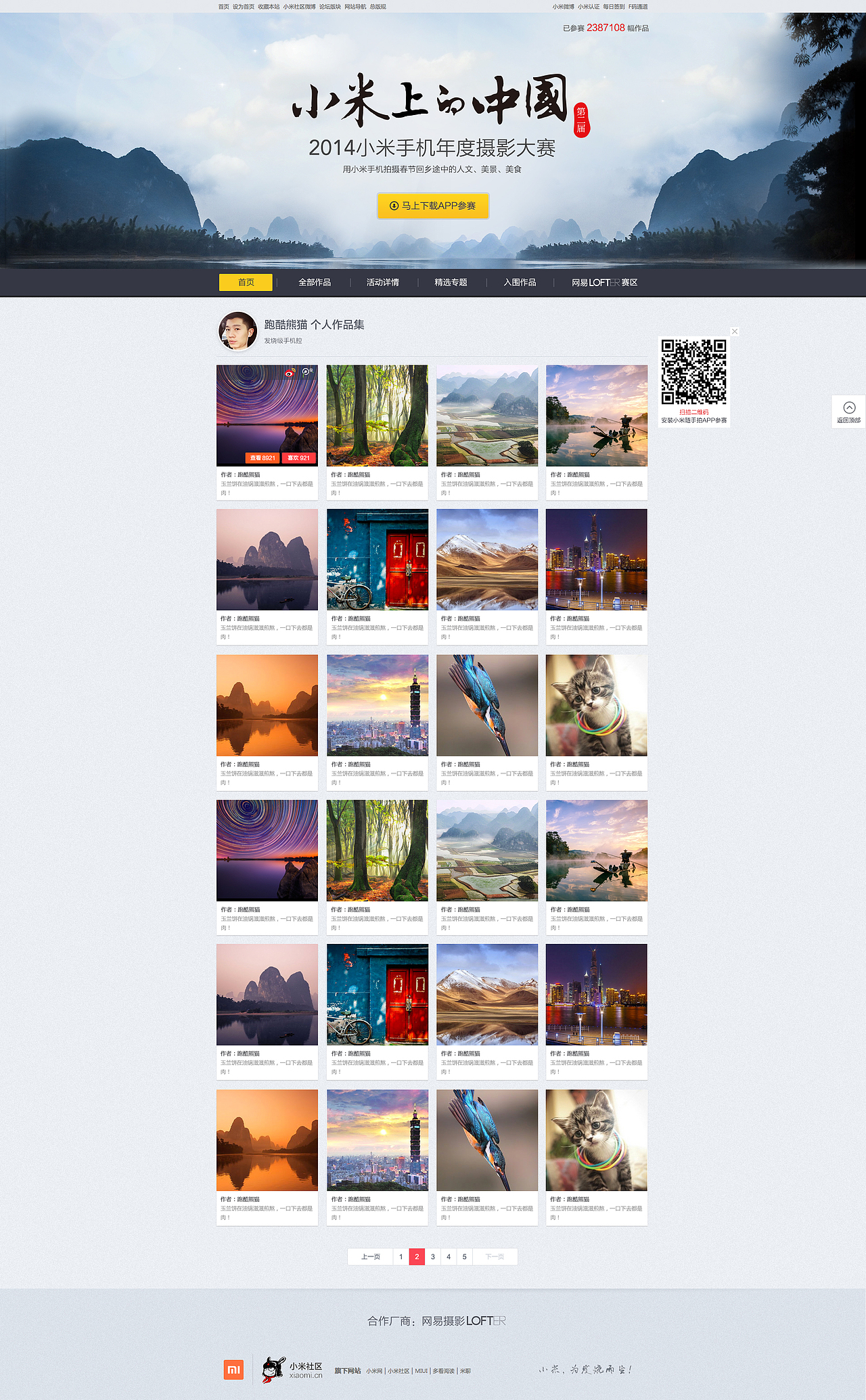The height and width of the screenshot is (1400, 866).
Task: Open the 全部作品 tab
Action: [315, 282]
